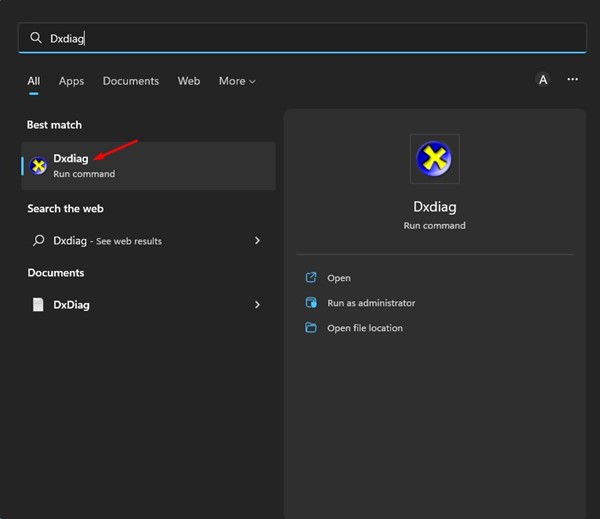Click the account avatar labeled A
Image resolution: width=600 pixels, height=519 pixels.
coord(543,80)
